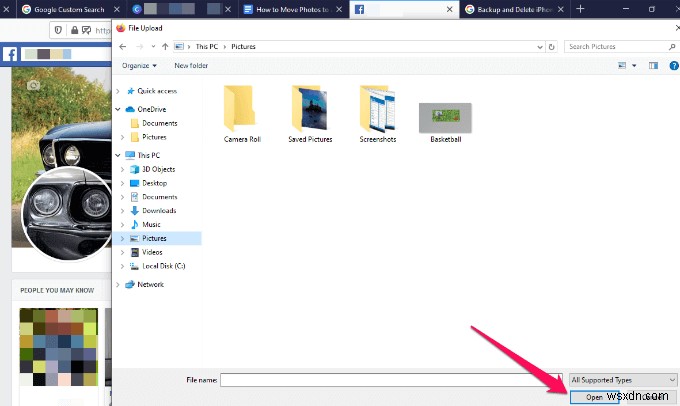Screen dimensions: 680x406
Task: Select the Camera Roll folder
Action: (242, 114)
